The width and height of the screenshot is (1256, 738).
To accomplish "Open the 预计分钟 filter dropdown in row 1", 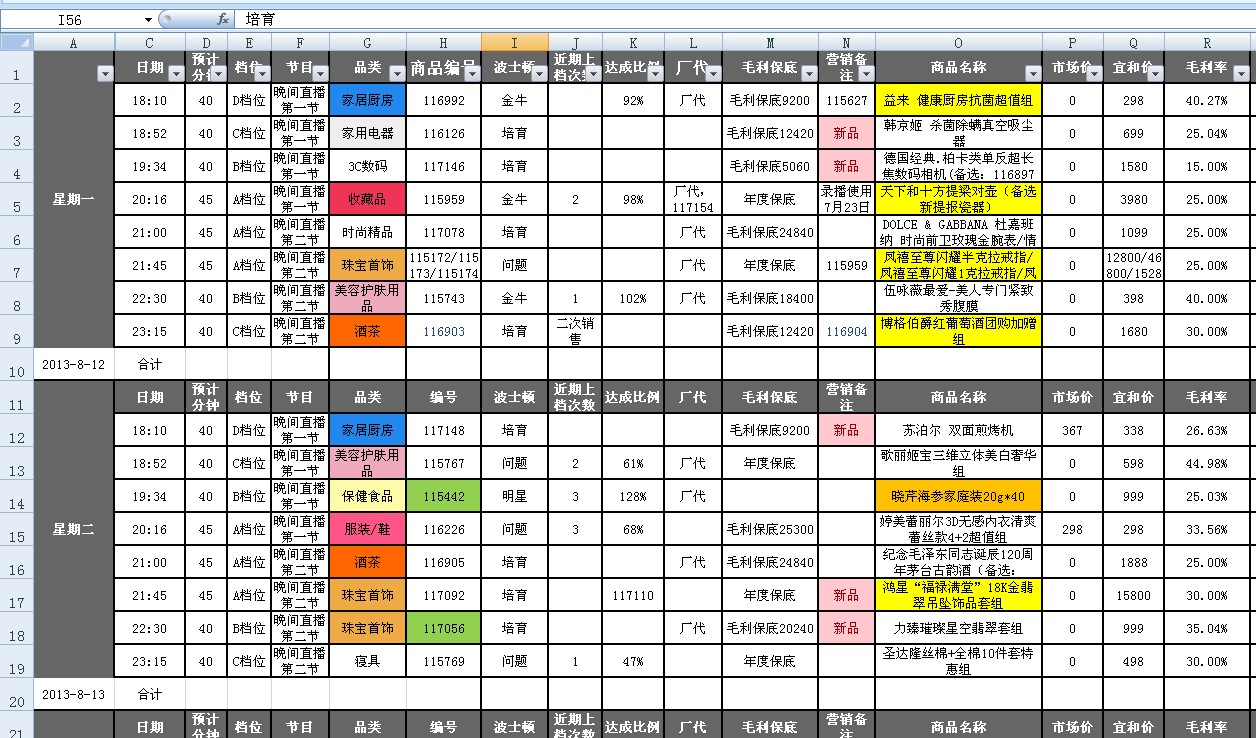I will click(217, 74).
